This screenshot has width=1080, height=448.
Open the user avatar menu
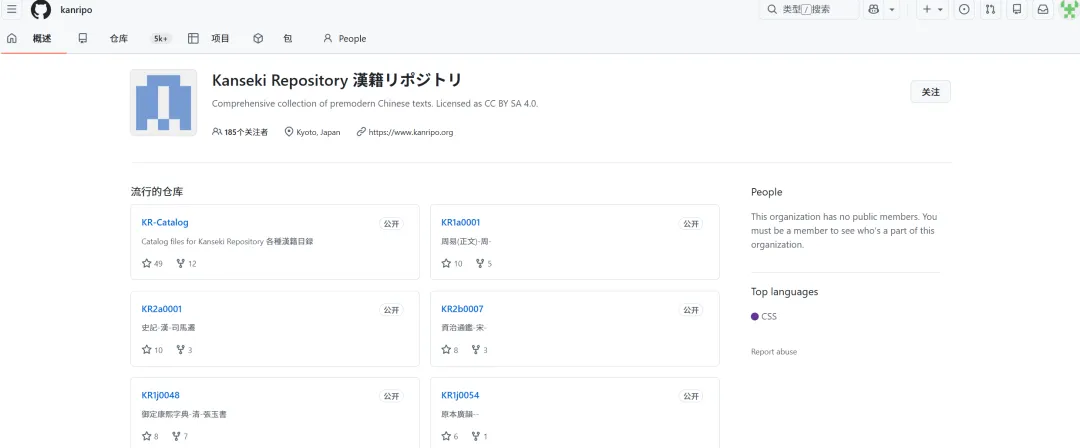click(x=1068, y=10)
